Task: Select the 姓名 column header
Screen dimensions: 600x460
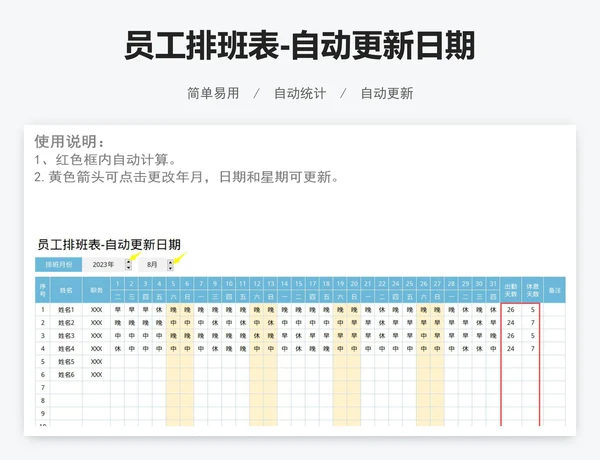Action: [x=66, y=290]
